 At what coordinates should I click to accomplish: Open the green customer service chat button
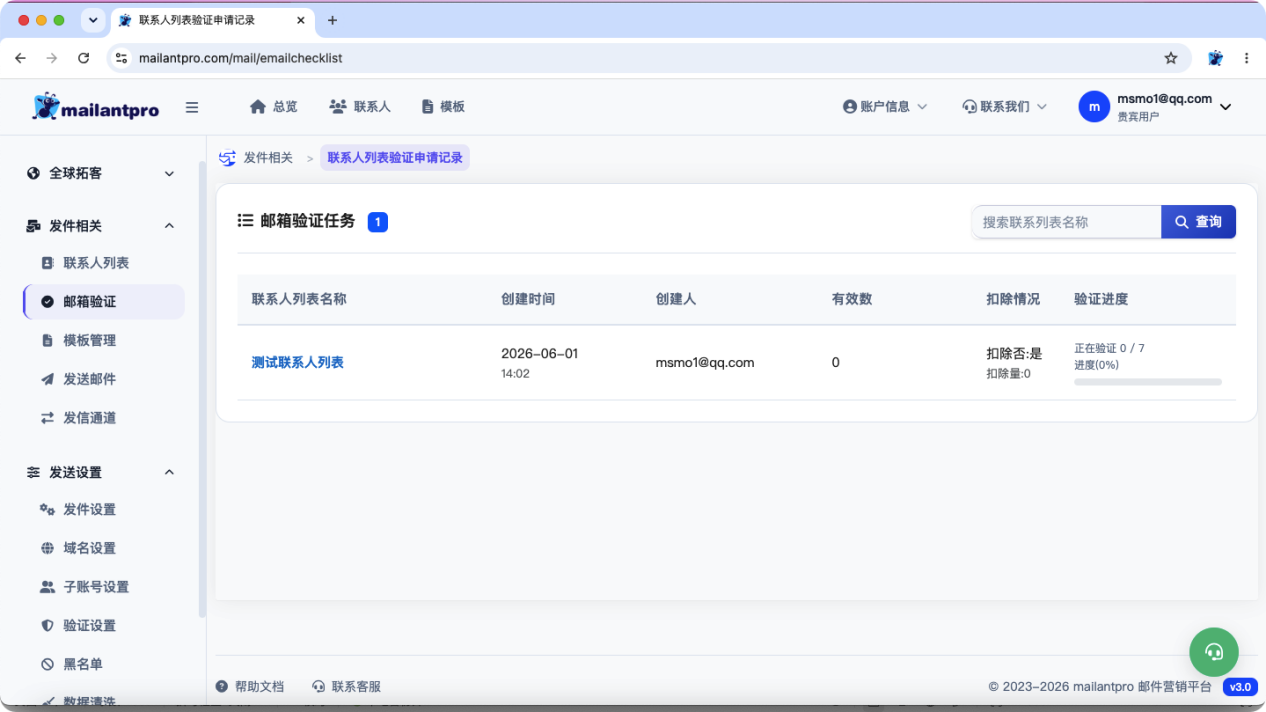click(1214, 652)
